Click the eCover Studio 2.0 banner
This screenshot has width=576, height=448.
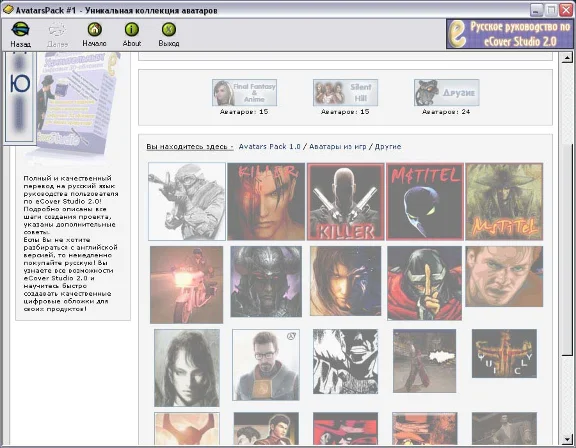tap(510, 34)
